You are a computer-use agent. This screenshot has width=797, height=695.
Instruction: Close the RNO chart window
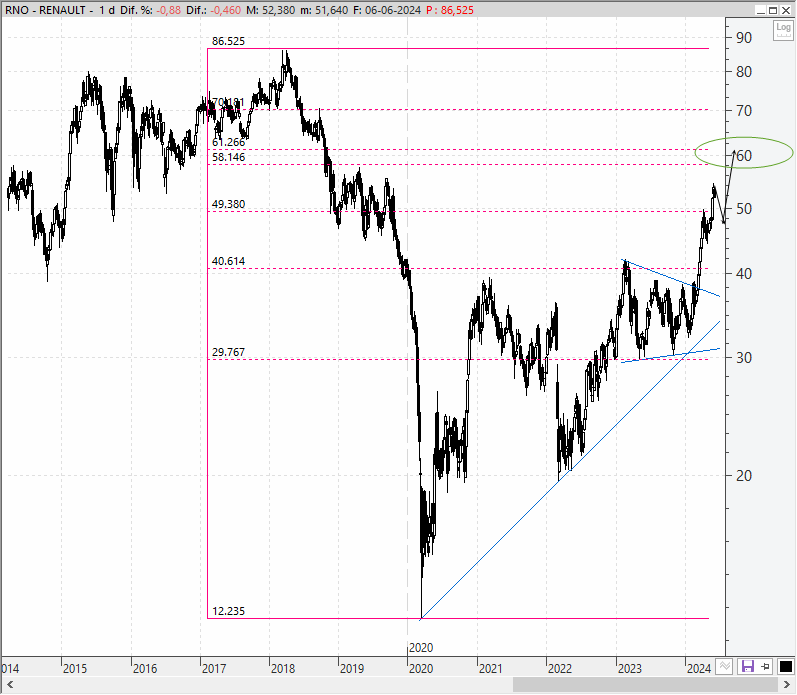pyautogui.click(x=786, y=10)
